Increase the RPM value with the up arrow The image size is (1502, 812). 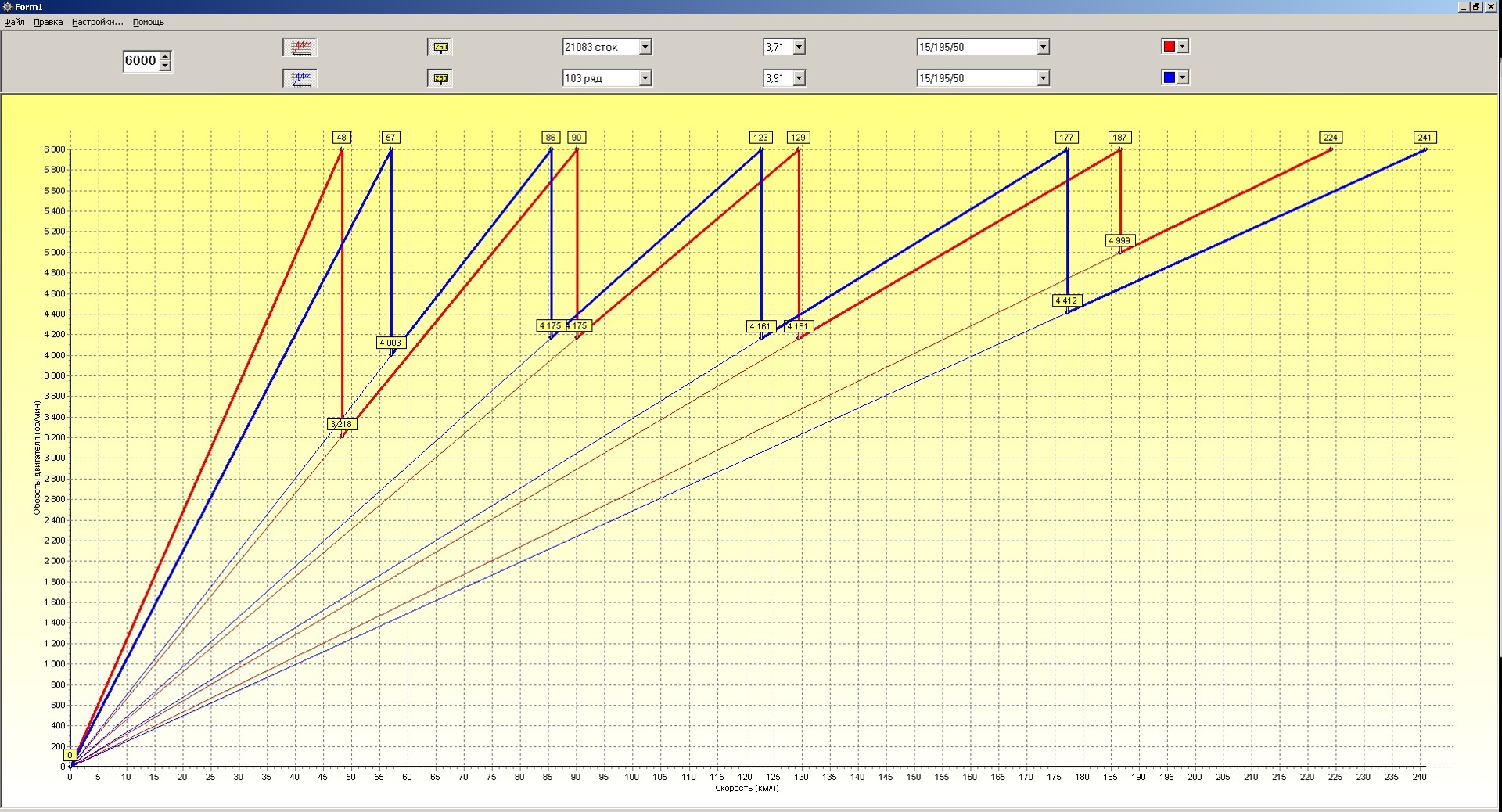click(x=165, y=56)
